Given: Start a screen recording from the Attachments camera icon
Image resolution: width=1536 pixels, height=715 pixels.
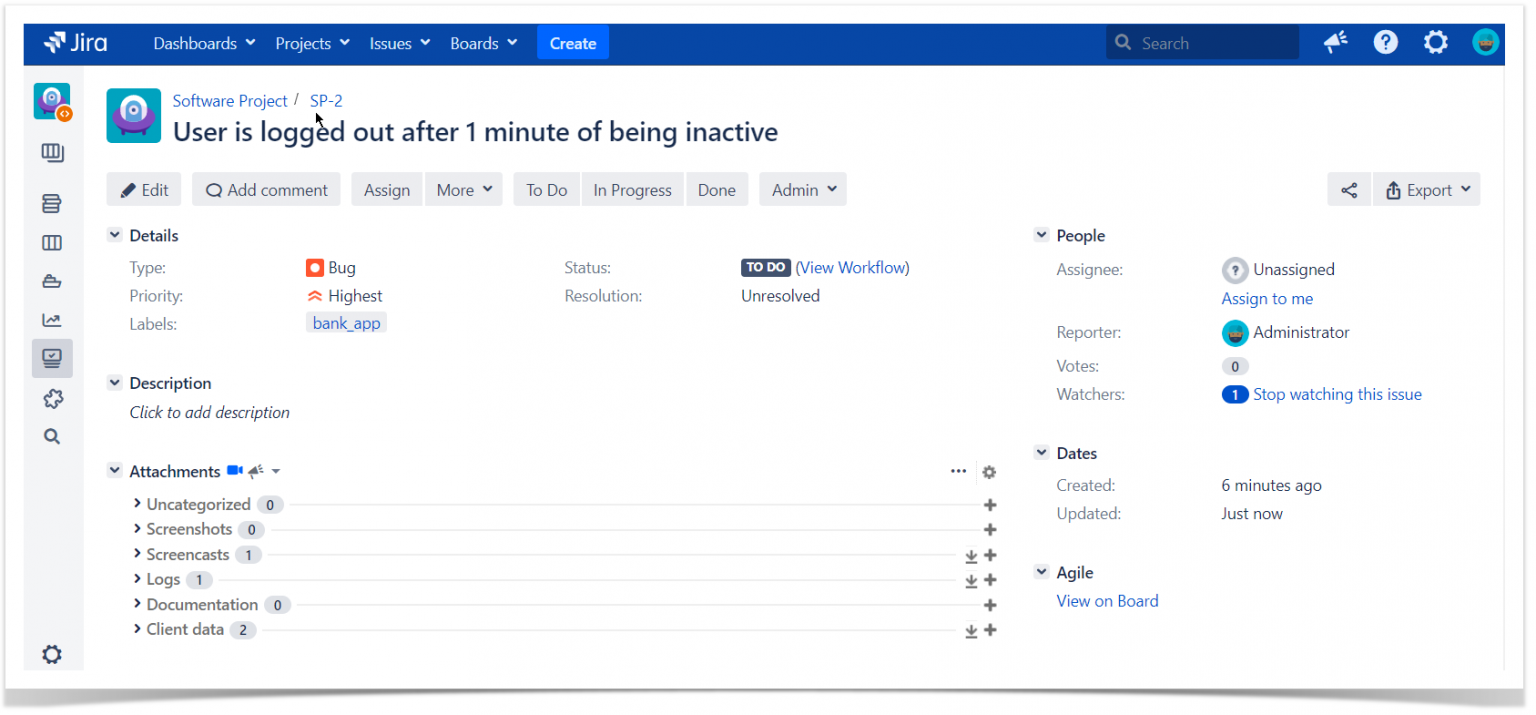Looking at the screenshot, I should click(237, 470).
